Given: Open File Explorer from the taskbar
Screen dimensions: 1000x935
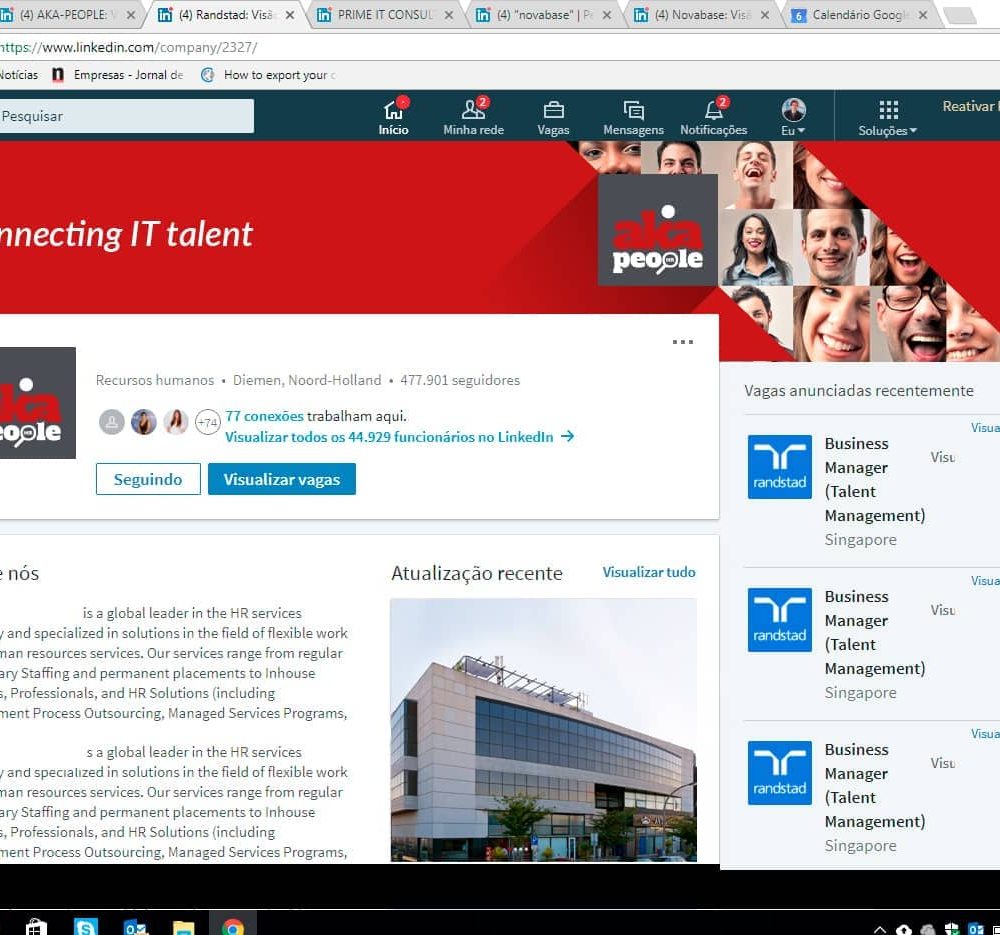Looking at the screenshot, I should [184, 927].
